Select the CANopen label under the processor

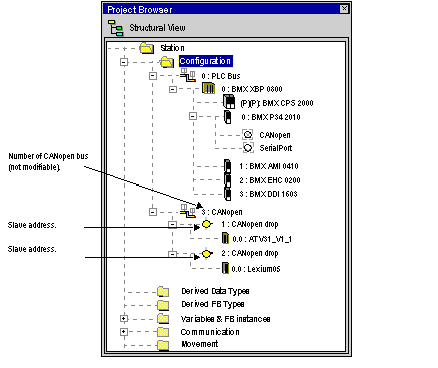(x=275, y=135)
